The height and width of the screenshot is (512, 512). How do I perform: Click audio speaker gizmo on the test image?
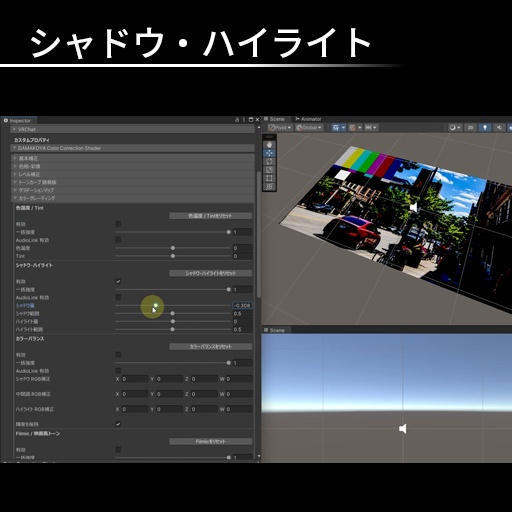tap(413, 207)
